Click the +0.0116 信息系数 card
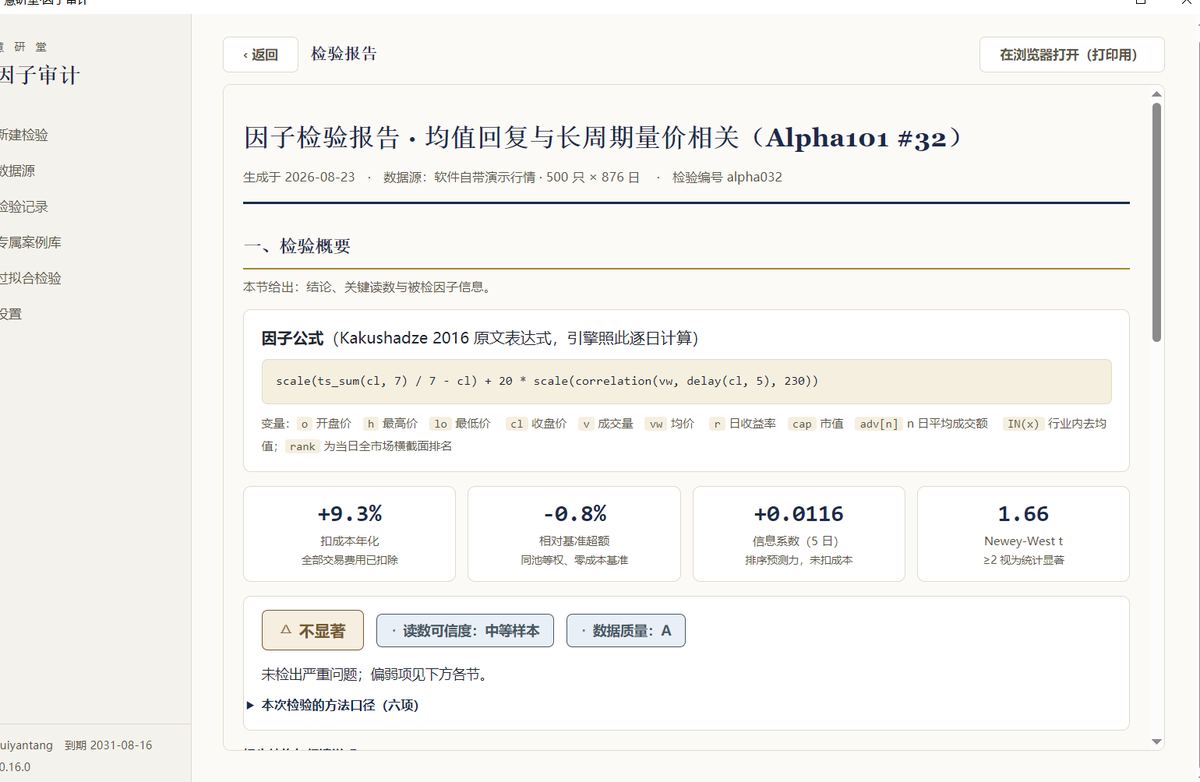The width and height of the screenshot is (1200, 782). pyautogui.click(x=799, y=534)
